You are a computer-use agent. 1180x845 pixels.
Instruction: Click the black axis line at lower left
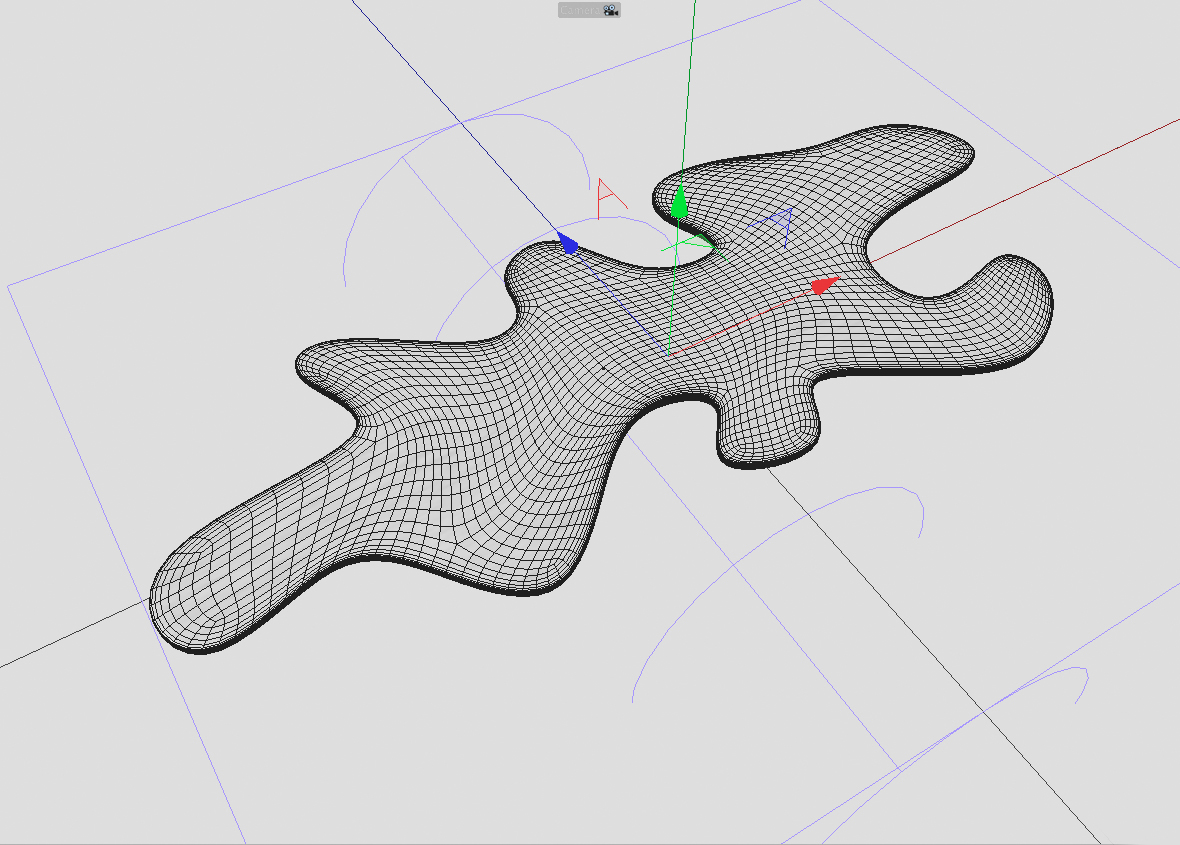(x=60, y=640)
